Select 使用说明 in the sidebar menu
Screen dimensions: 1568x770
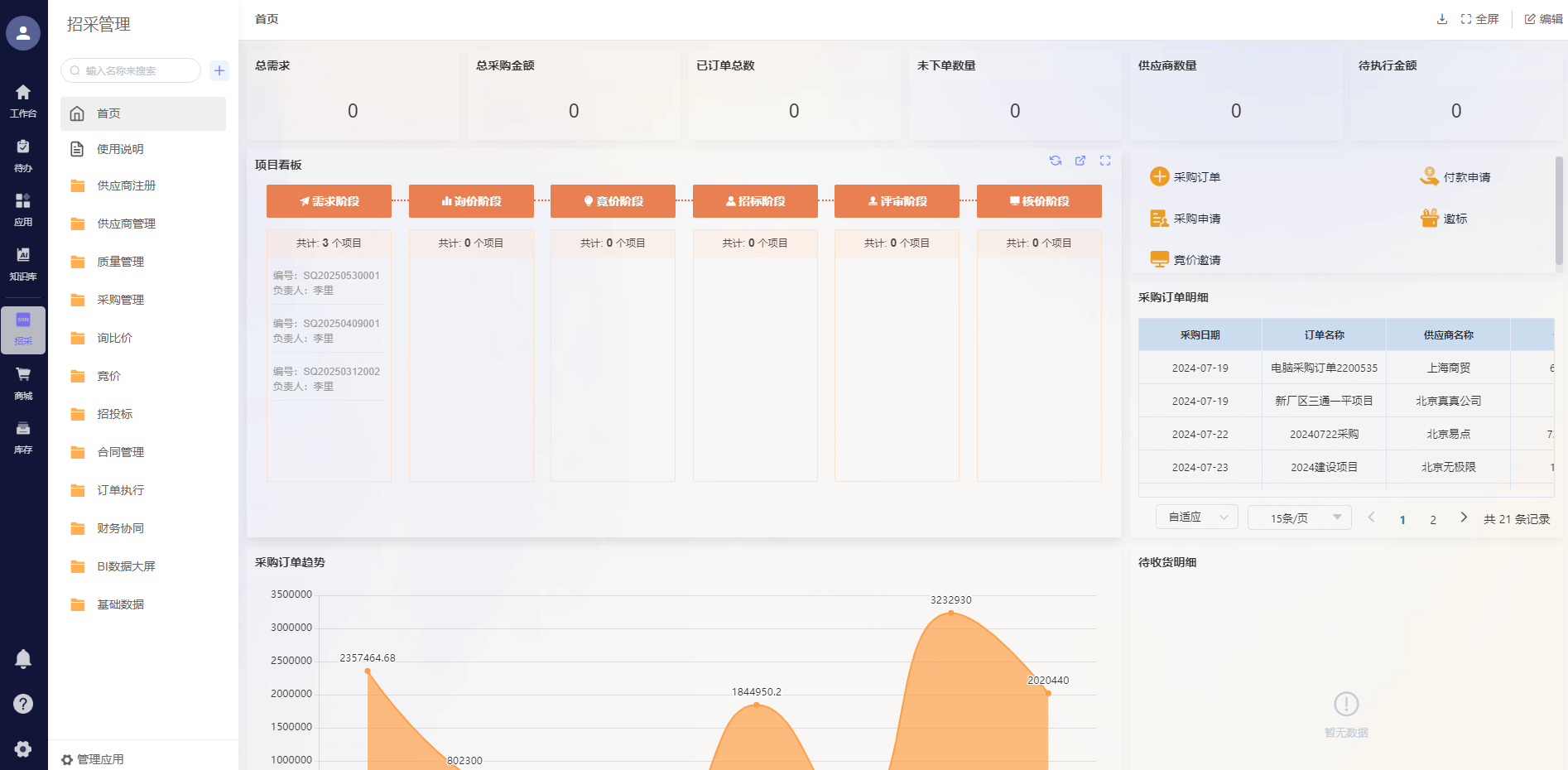click(120, 149)
